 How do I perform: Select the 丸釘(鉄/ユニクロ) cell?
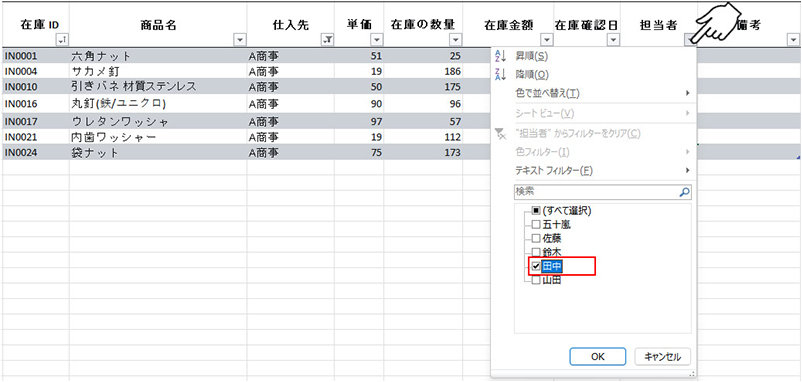(158, 103)
